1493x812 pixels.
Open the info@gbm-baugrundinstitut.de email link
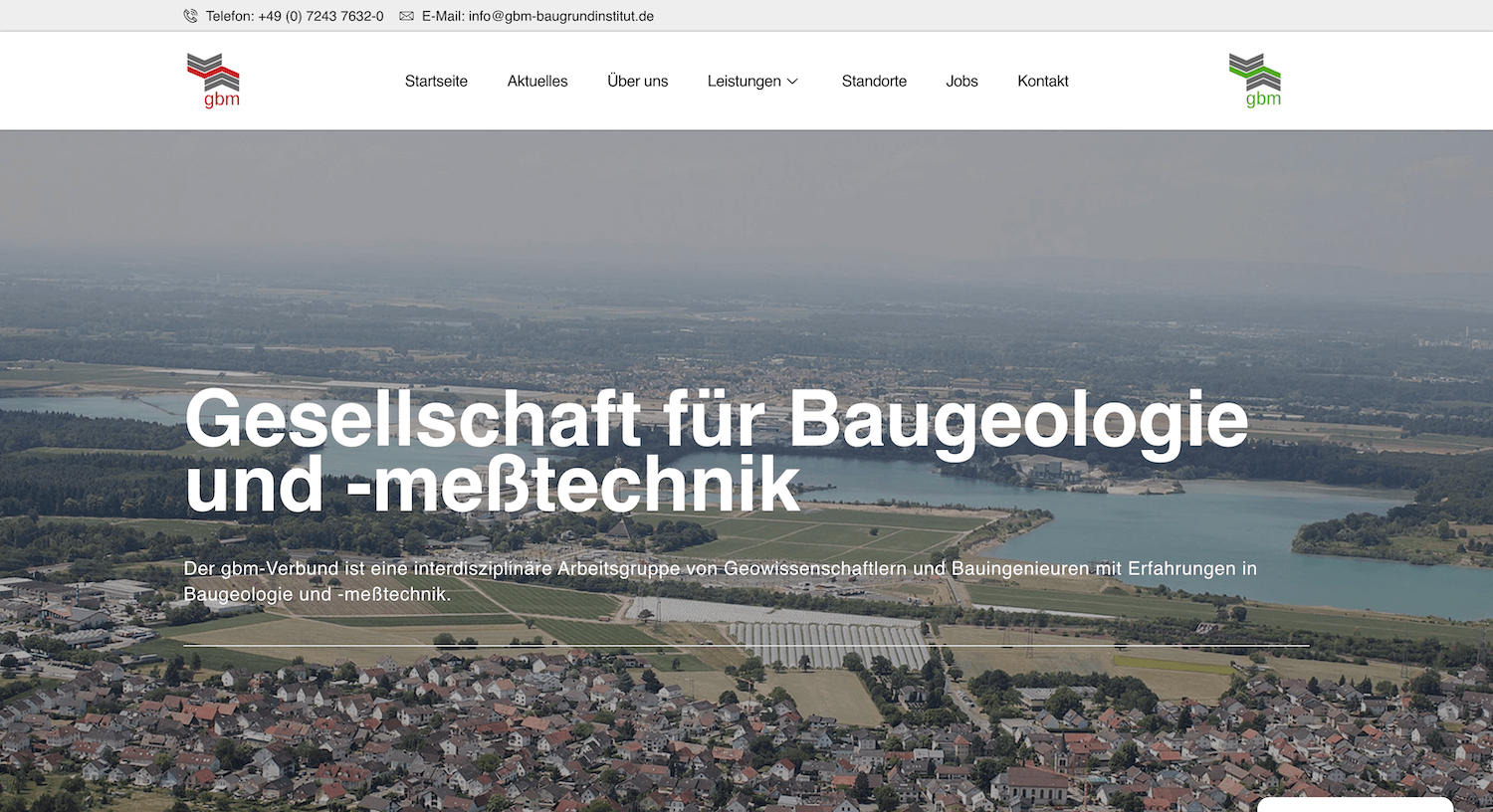537,16
